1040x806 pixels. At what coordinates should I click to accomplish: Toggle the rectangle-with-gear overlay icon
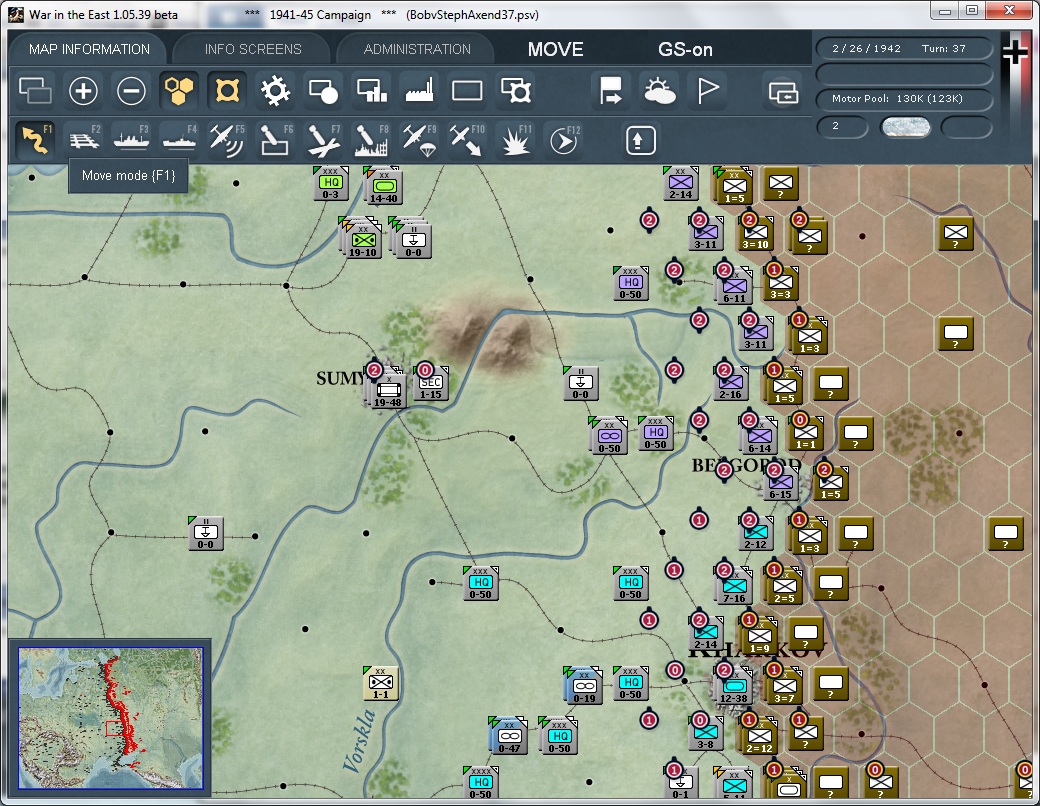(515, 91)
